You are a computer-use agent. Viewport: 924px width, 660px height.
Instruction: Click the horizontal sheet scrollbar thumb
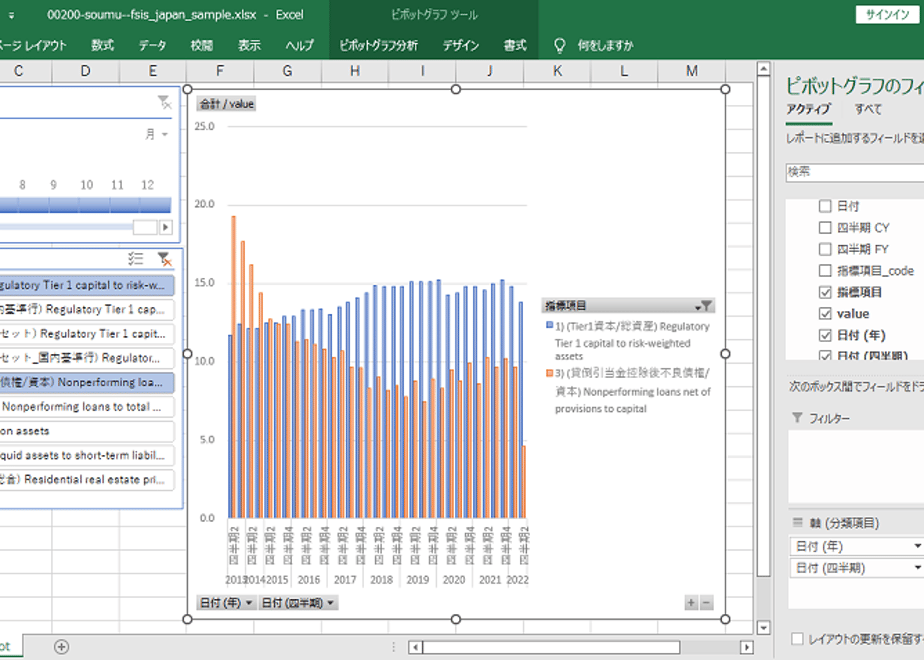coord(550,647)
